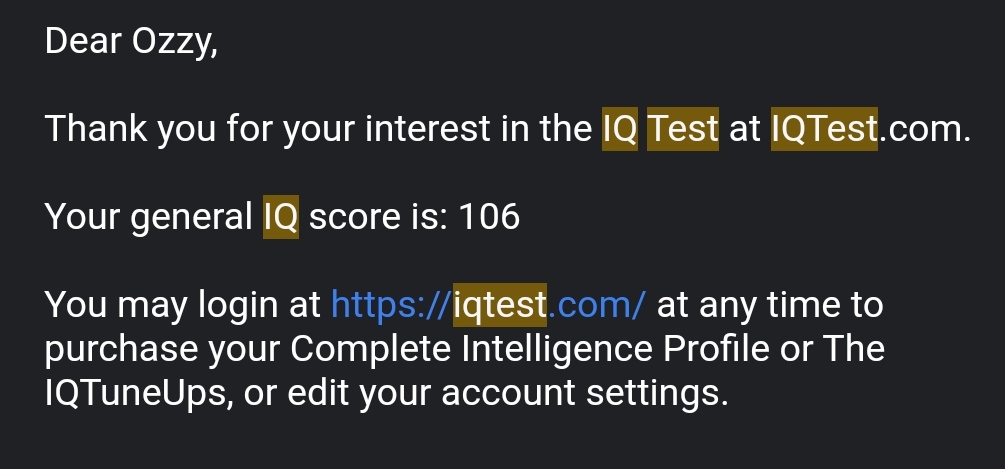Viewport: 1005px width, 469px height.
Task: Open the https://iqtest.com/ link
Action: (488, 305)
